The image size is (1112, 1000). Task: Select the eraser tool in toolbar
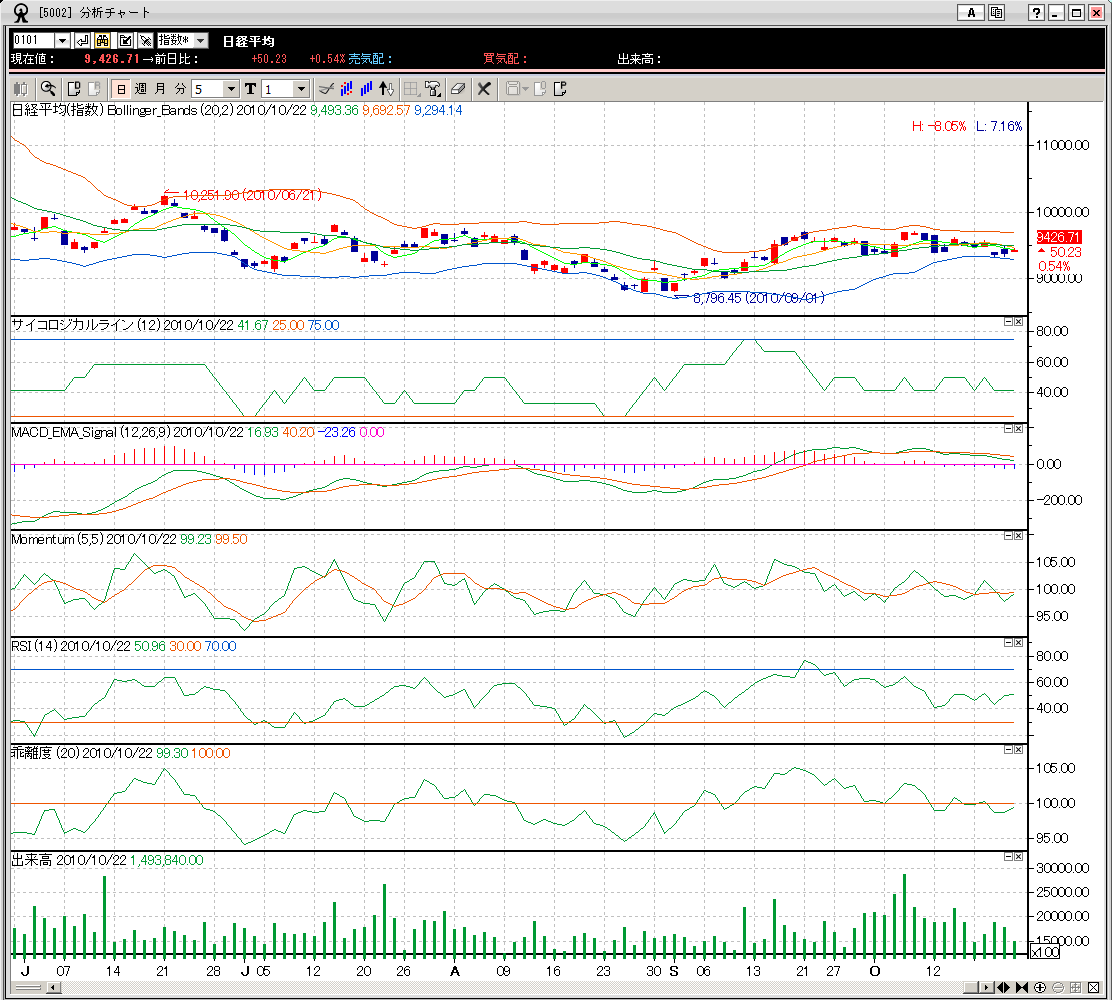point(457,89)
